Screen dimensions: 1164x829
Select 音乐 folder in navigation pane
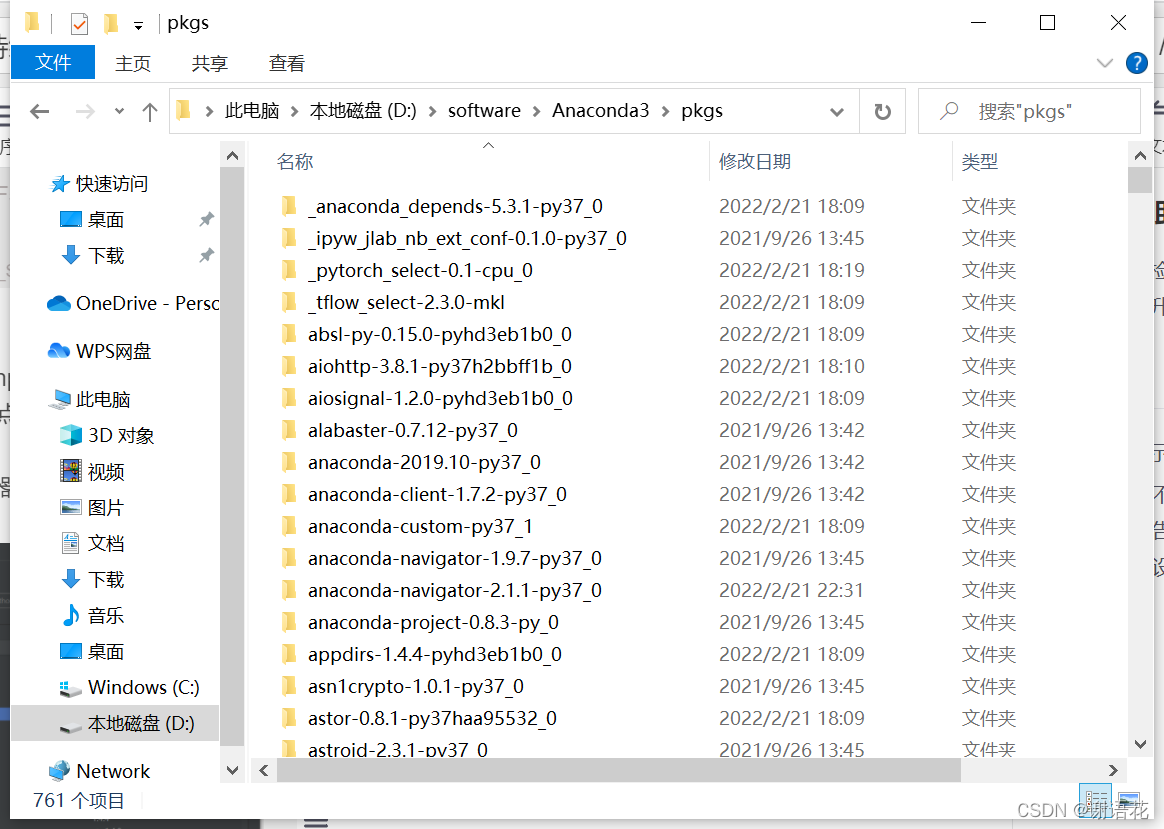pyautogui.click(x=92, y=615)
